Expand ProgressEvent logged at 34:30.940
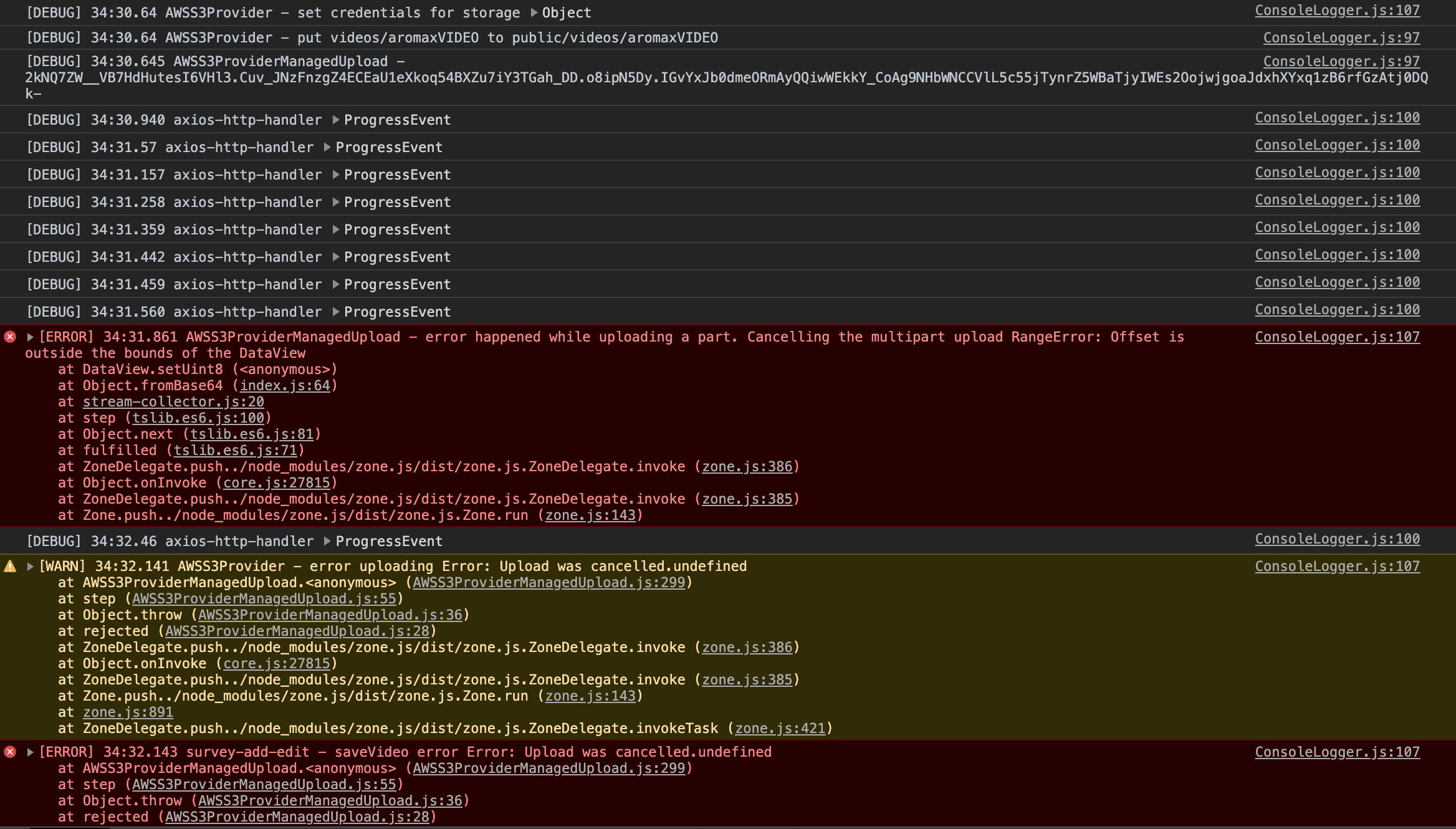The width and height of the screenshot is (1456, 829). (336, 120)
